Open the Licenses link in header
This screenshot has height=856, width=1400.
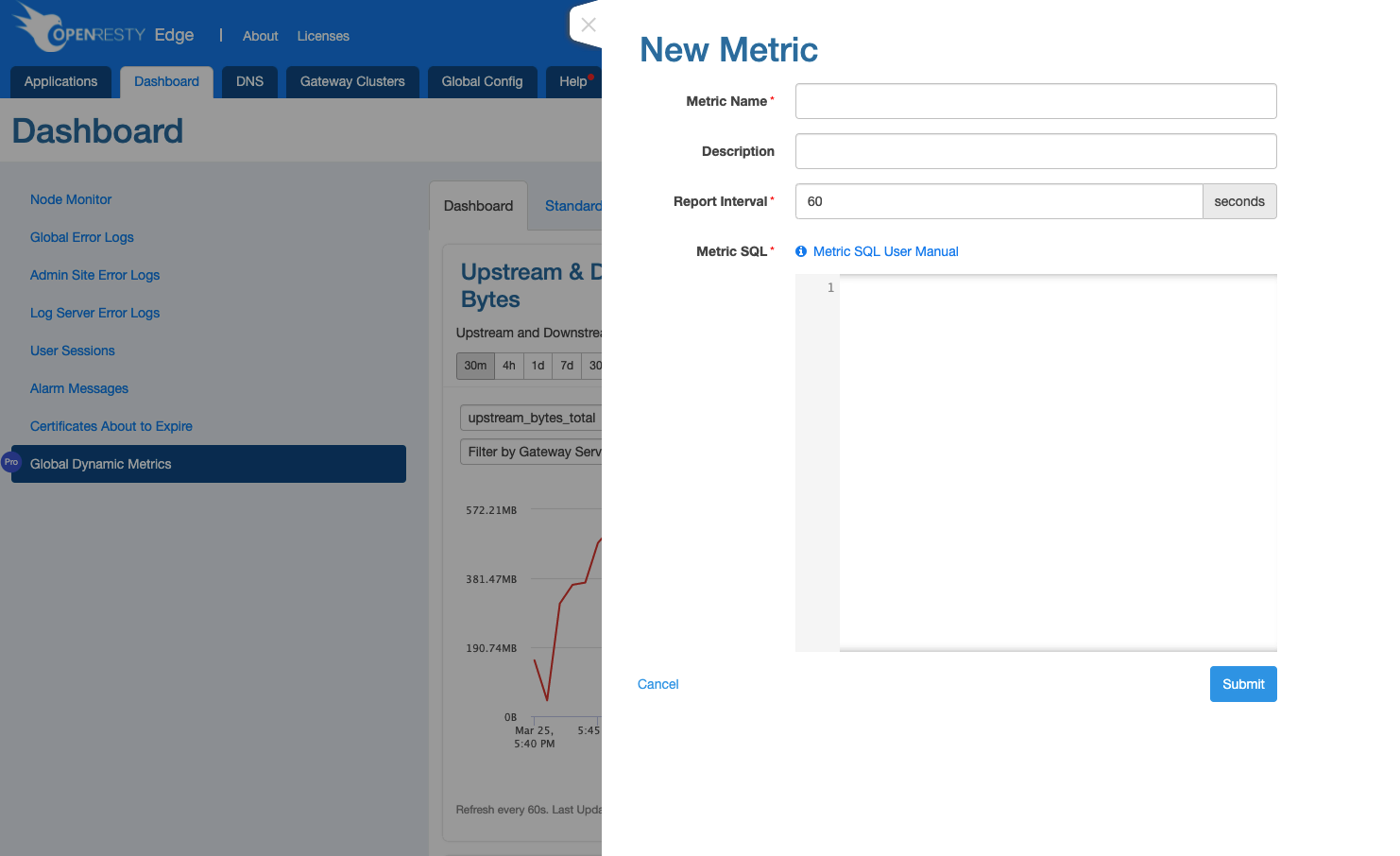pos(323,36)
